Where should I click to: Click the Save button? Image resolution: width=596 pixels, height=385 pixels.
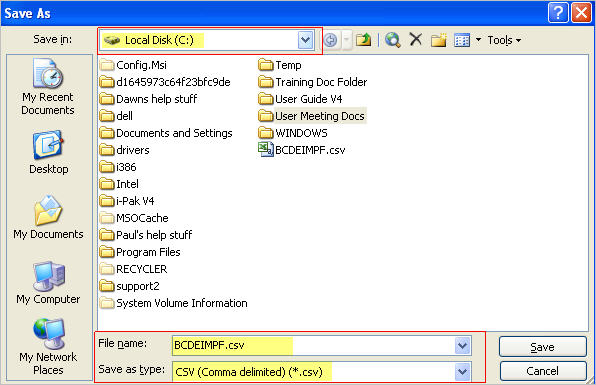click(542, 347)
